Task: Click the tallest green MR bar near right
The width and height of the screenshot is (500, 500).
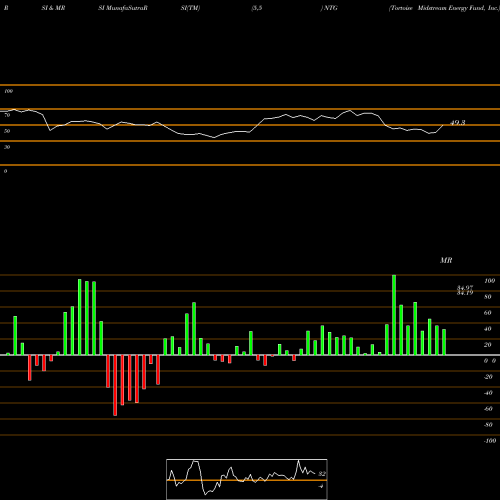Action: (394, 315)
